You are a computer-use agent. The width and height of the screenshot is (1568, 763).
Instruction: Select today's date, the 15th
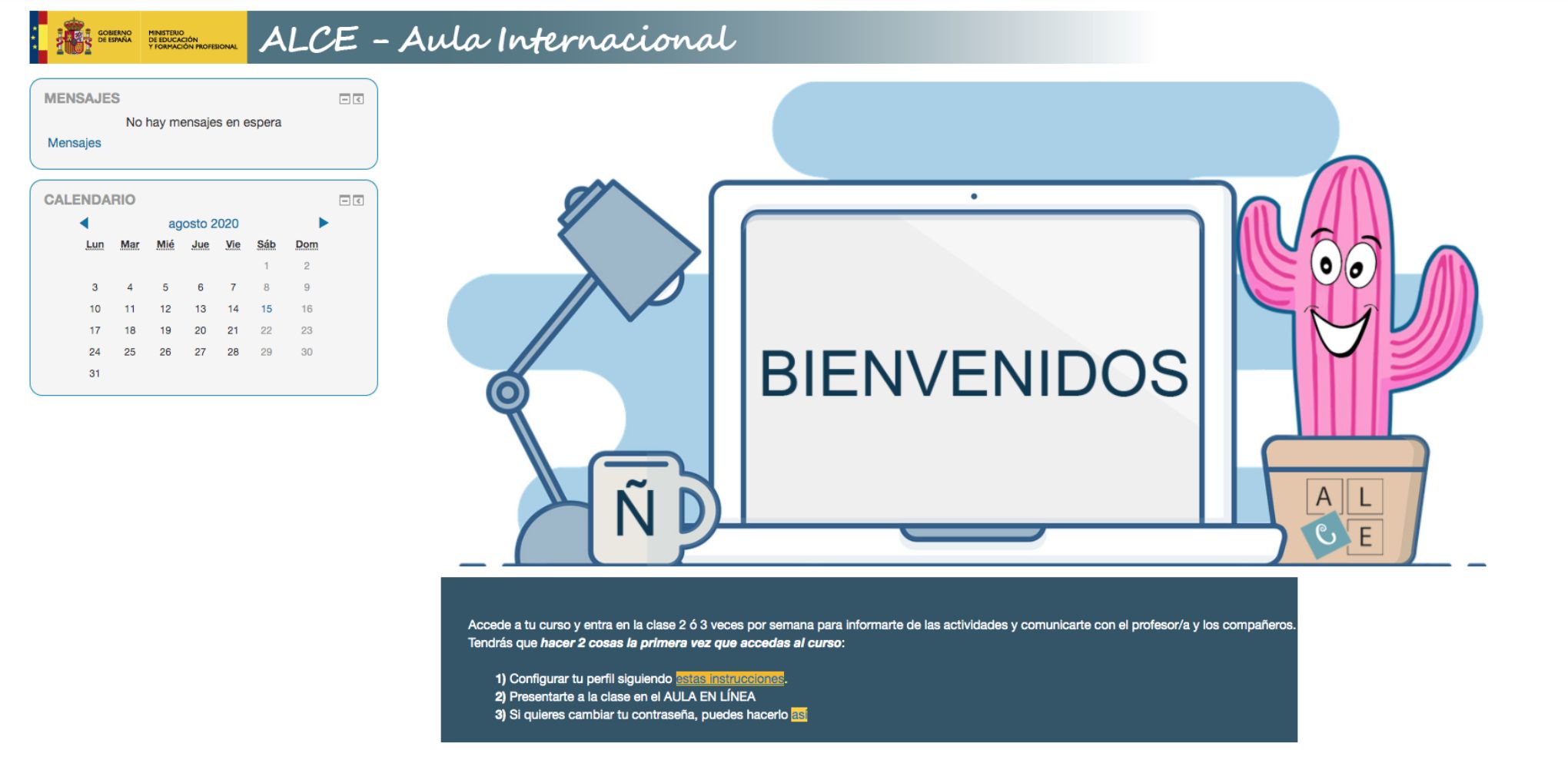(267, 309)
